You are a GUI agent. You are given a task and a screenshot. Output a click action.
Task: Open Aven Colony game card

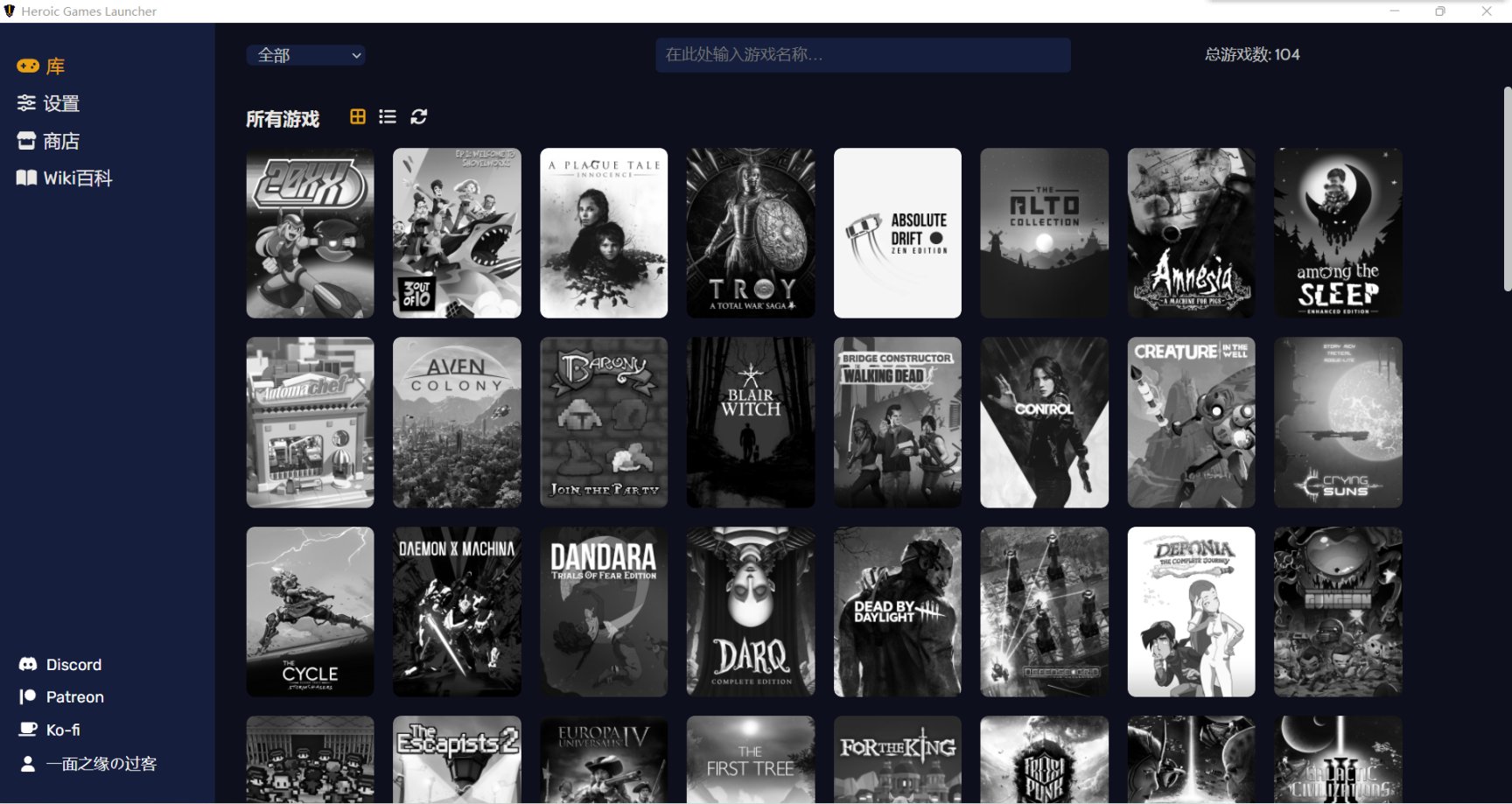coord(457,423)
